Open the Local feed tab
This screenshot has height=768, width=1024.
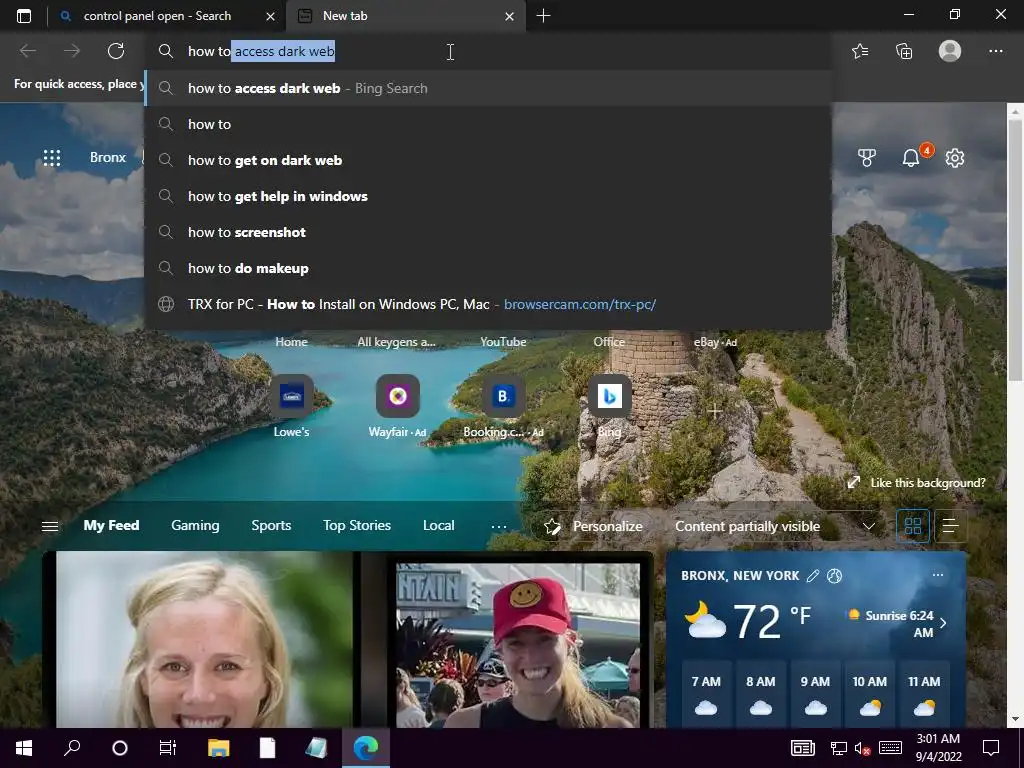tap(438, 526)
